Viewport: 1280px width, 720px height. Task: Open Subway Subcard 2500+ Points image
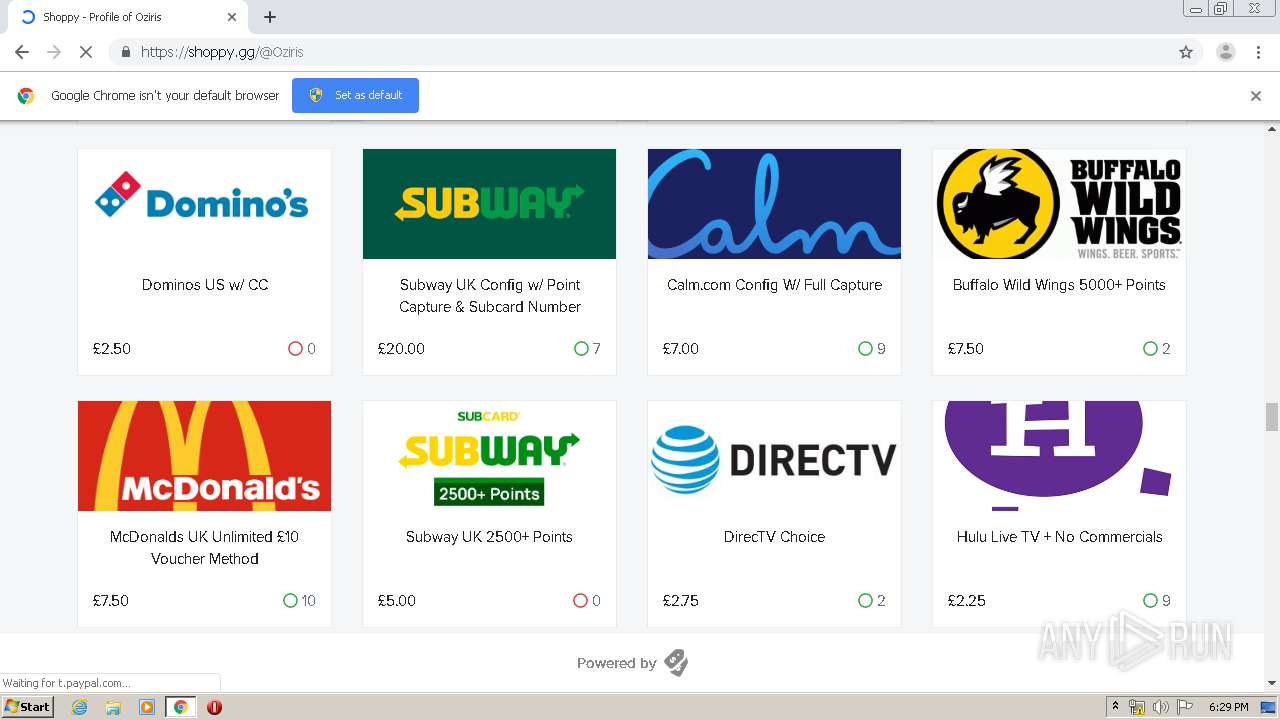click(x=489, y=456)
